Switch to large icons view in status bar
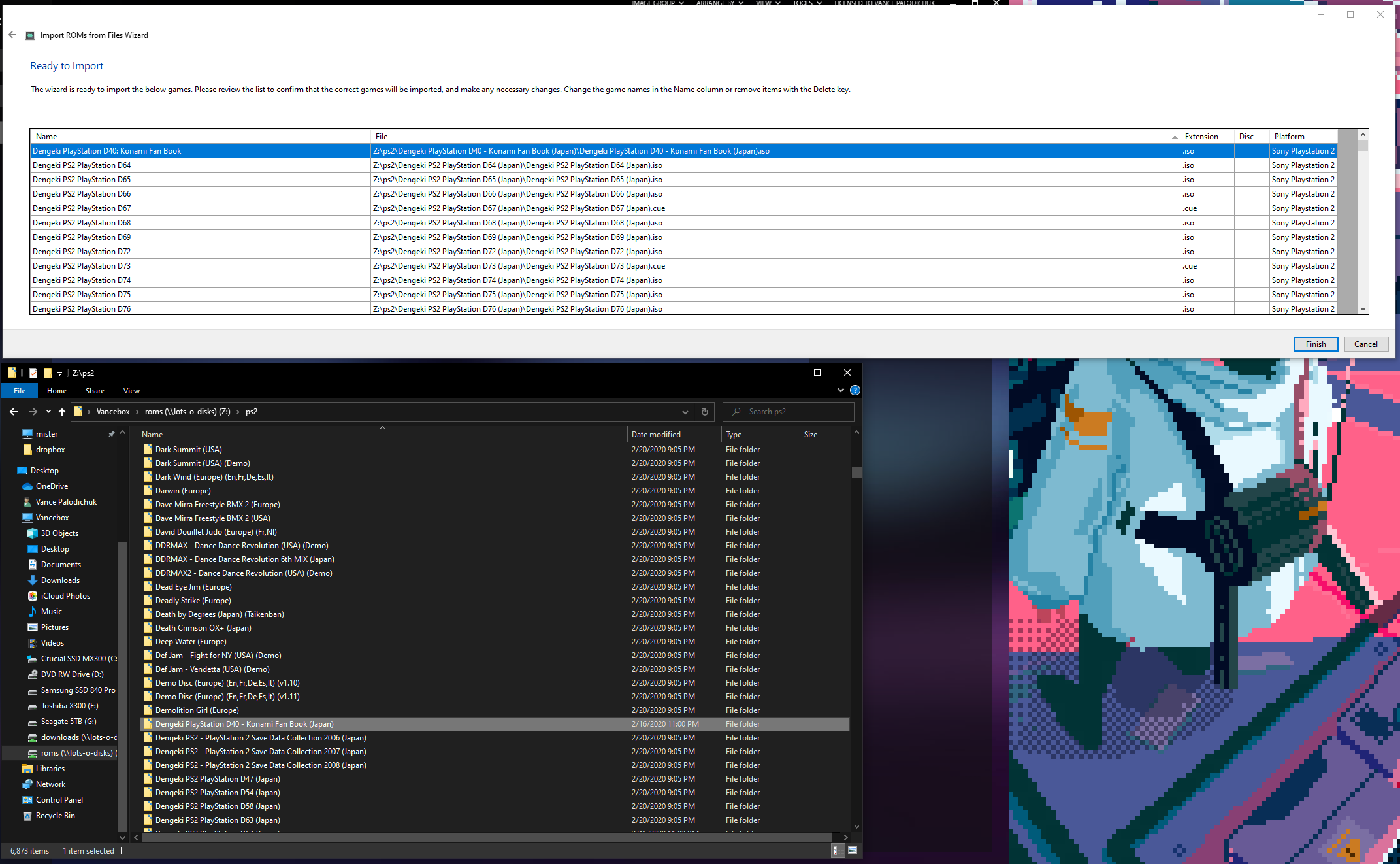This screenshot has height=864, width=1400. 852,850
